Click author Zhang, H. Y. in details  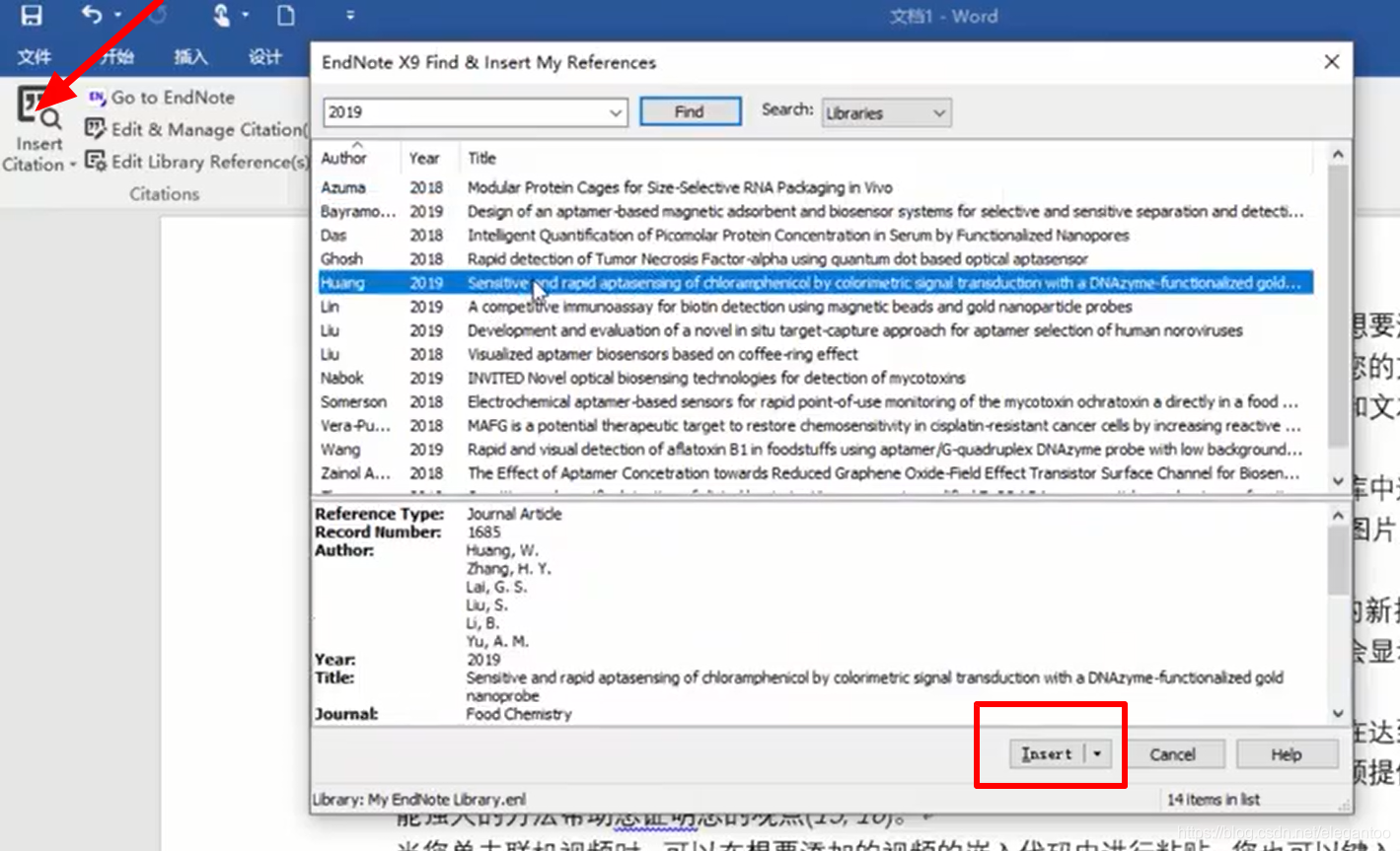[x=508, y=569]
